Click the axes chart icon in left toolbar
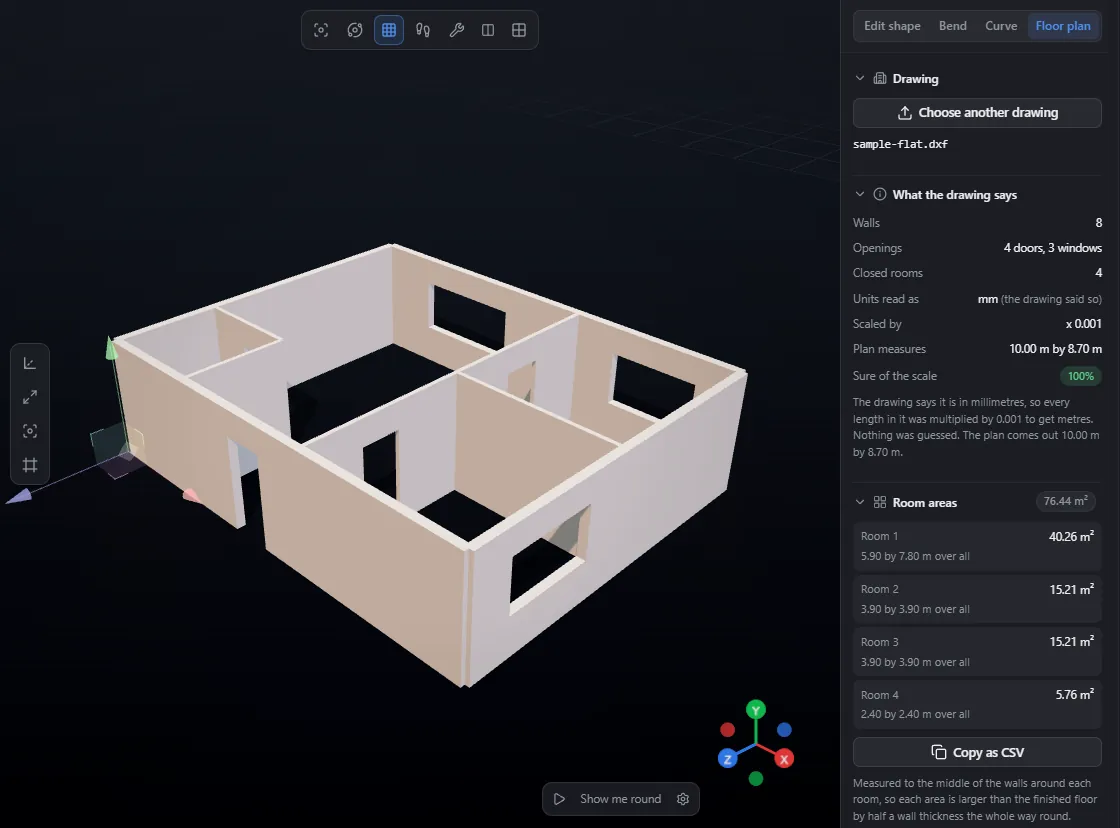Screen dimensions: 1120x828 (x=30, y=363)
